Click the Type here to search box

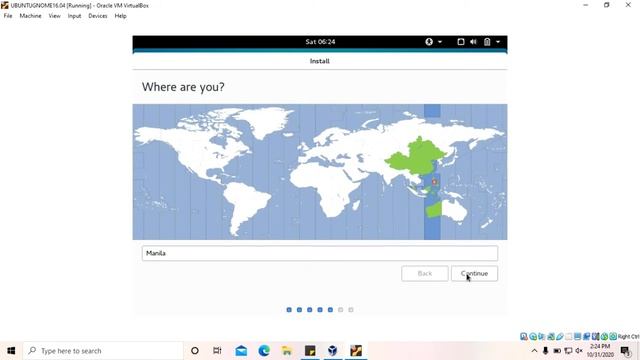point(103,351)
